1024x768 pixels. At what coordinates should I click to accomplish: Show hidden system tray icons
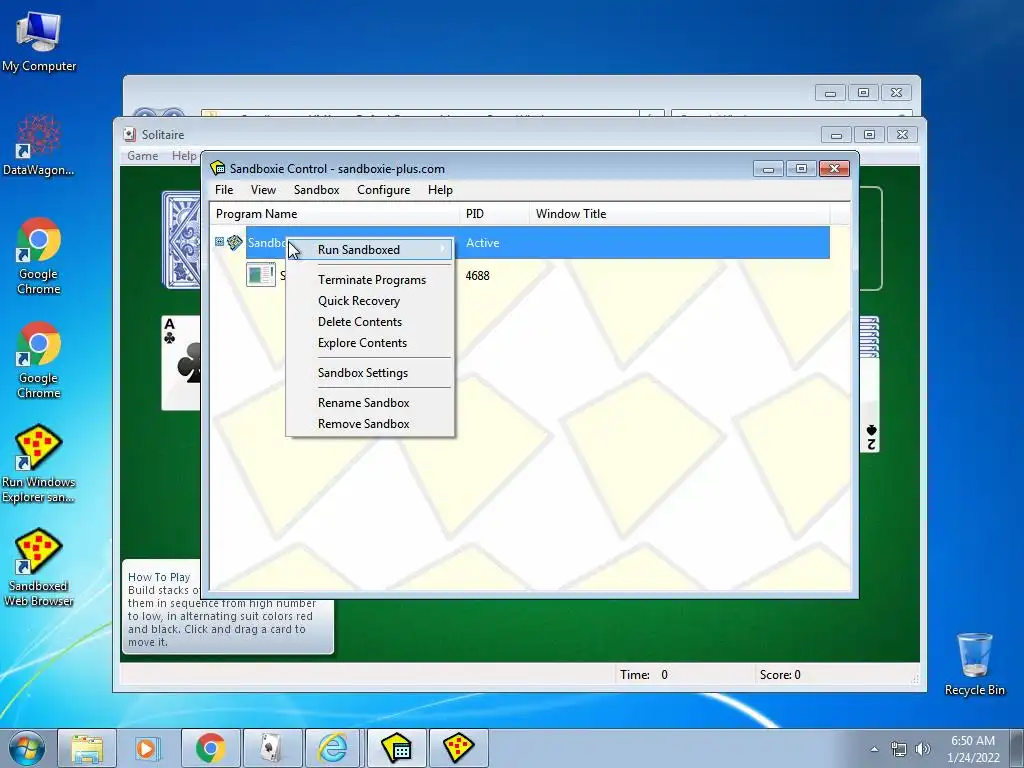pos(874,749)
